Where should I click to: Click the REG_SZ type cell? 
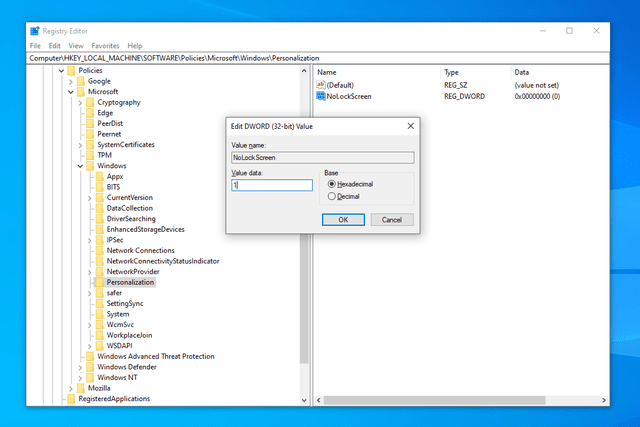tap(456, 85)
